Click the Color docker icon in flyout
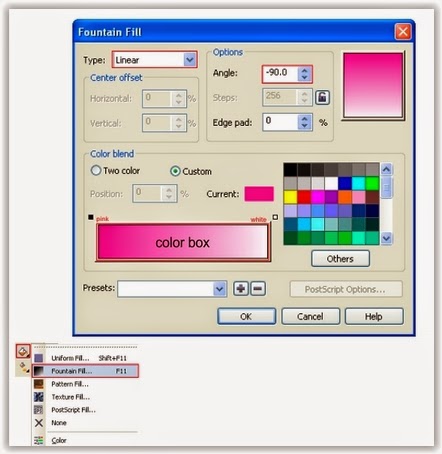This screenshot has width=442, height=454. [39, 440]
